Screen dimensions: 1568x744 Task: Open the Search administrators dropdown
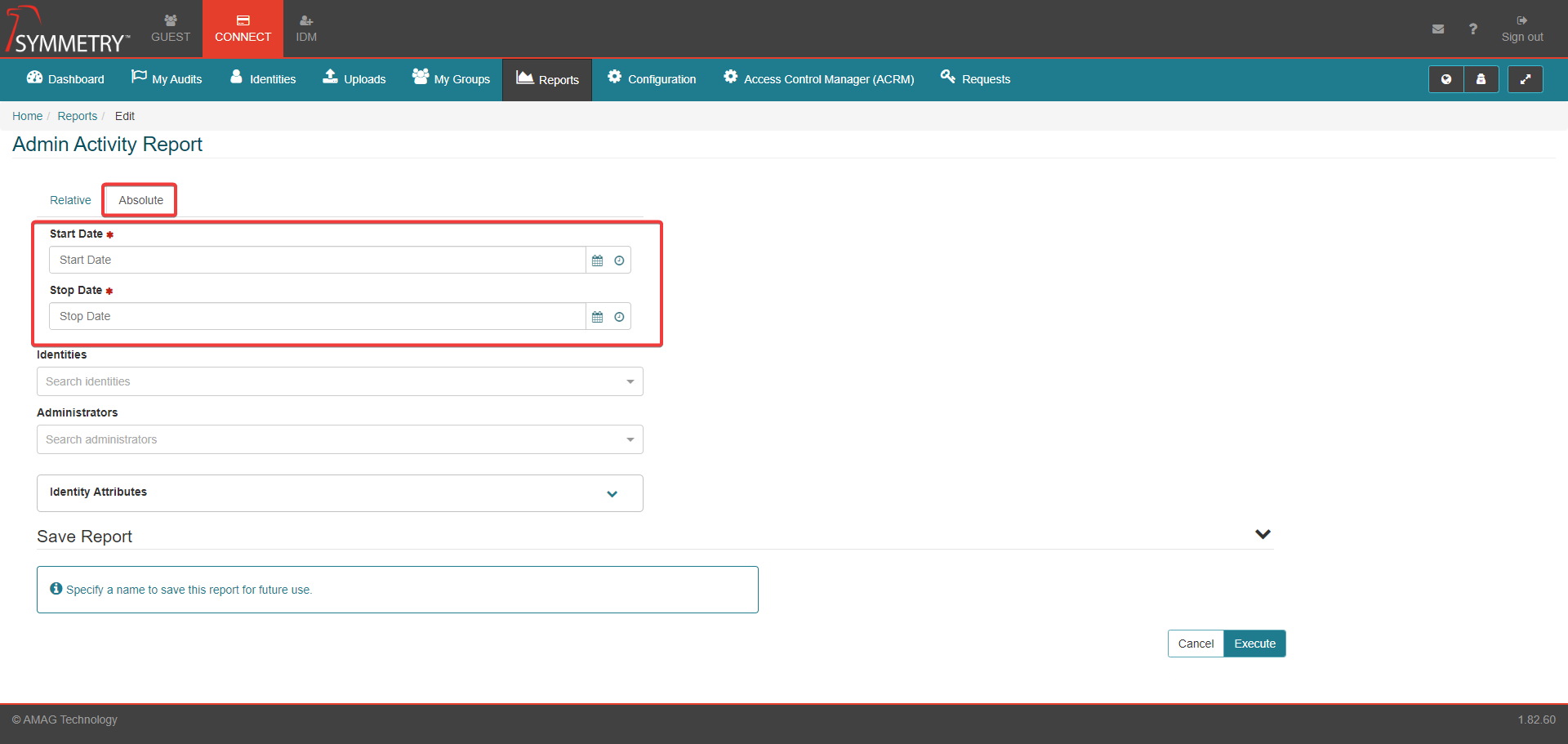pyautogui.click(x=340, y=439)
